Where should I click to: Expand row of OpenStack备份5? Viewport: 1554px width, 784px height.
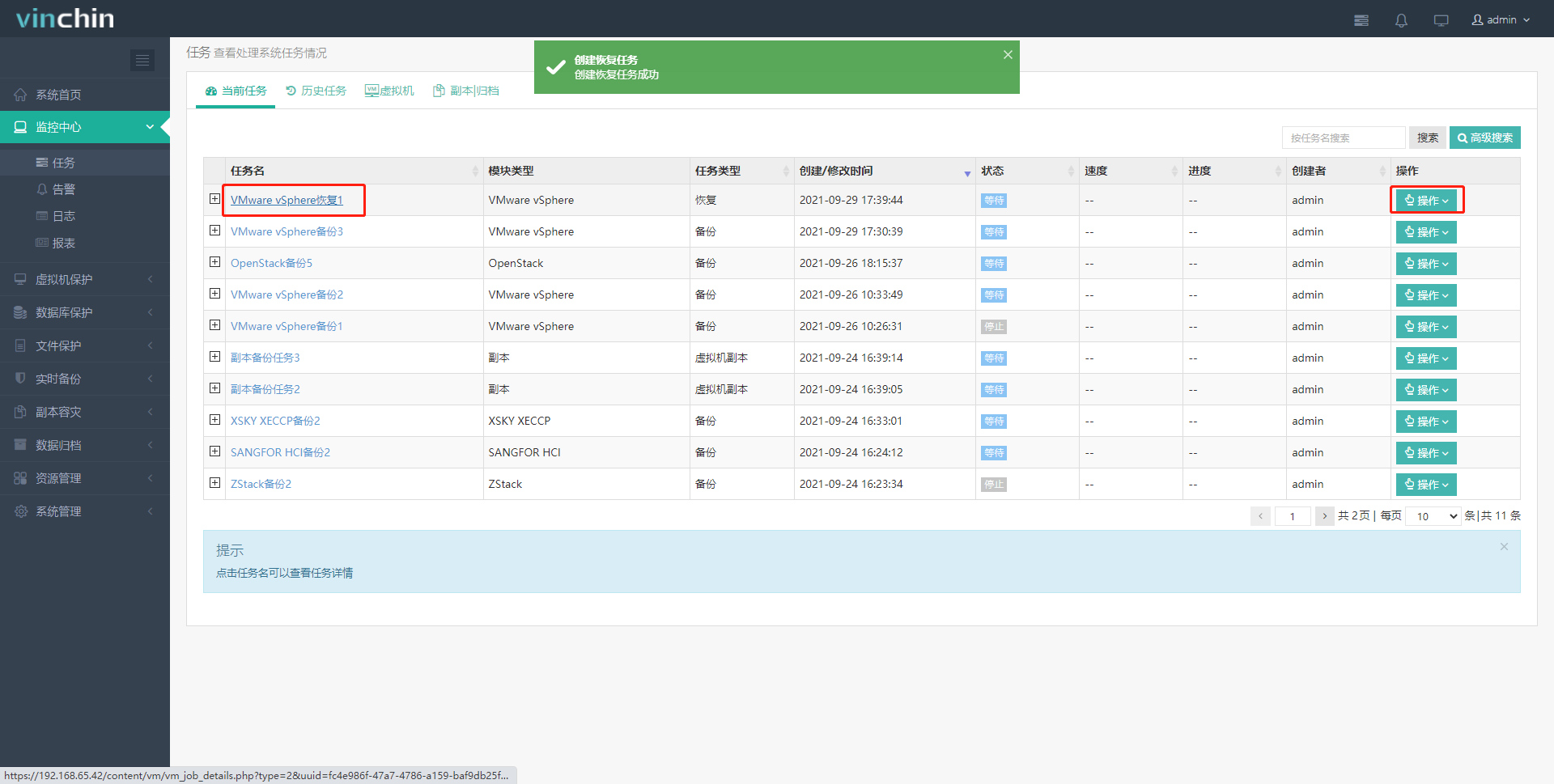click(214, 262)
